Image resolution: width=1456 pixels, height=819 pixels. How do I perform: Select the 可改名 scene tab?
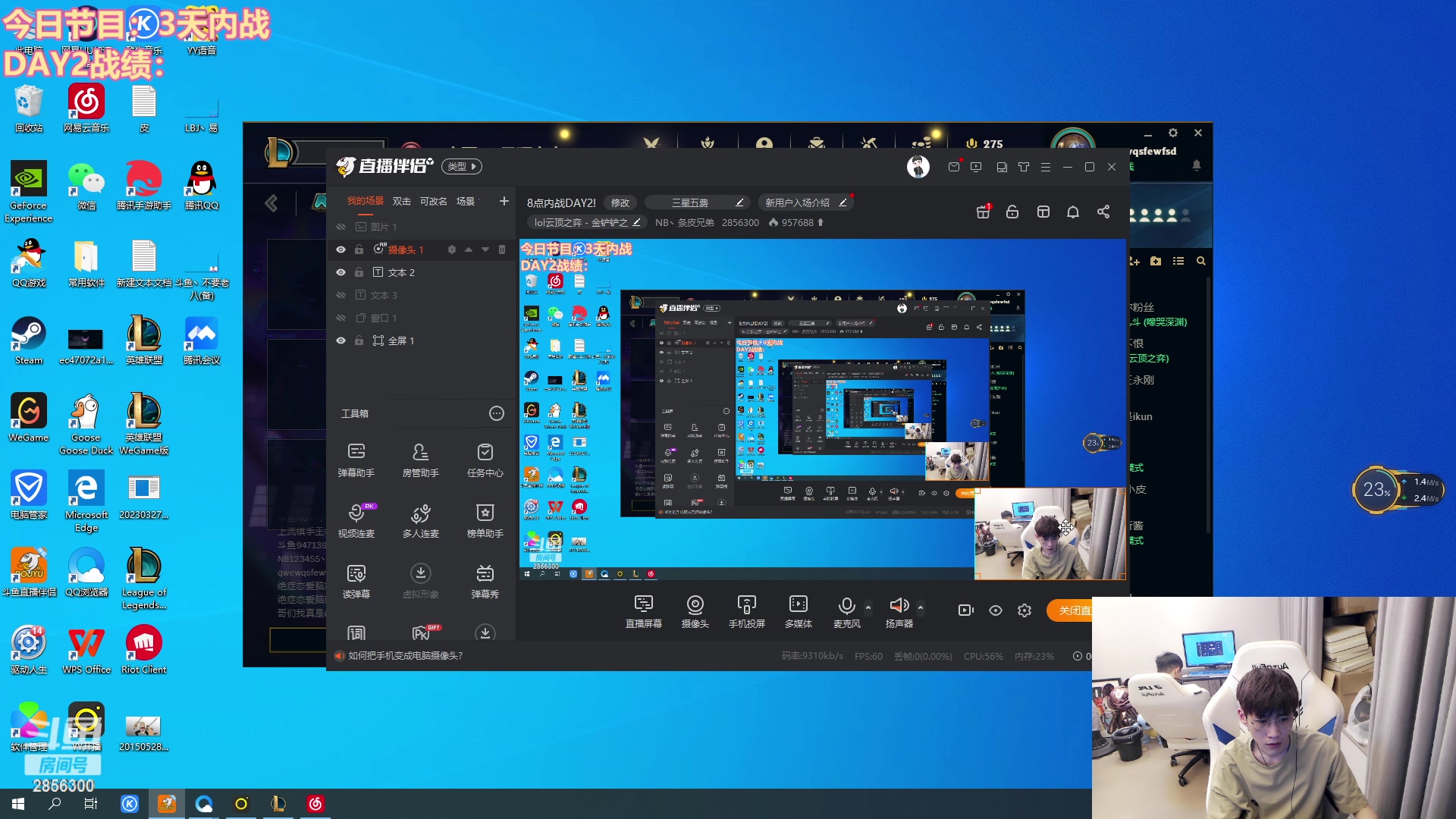[433, 201]
